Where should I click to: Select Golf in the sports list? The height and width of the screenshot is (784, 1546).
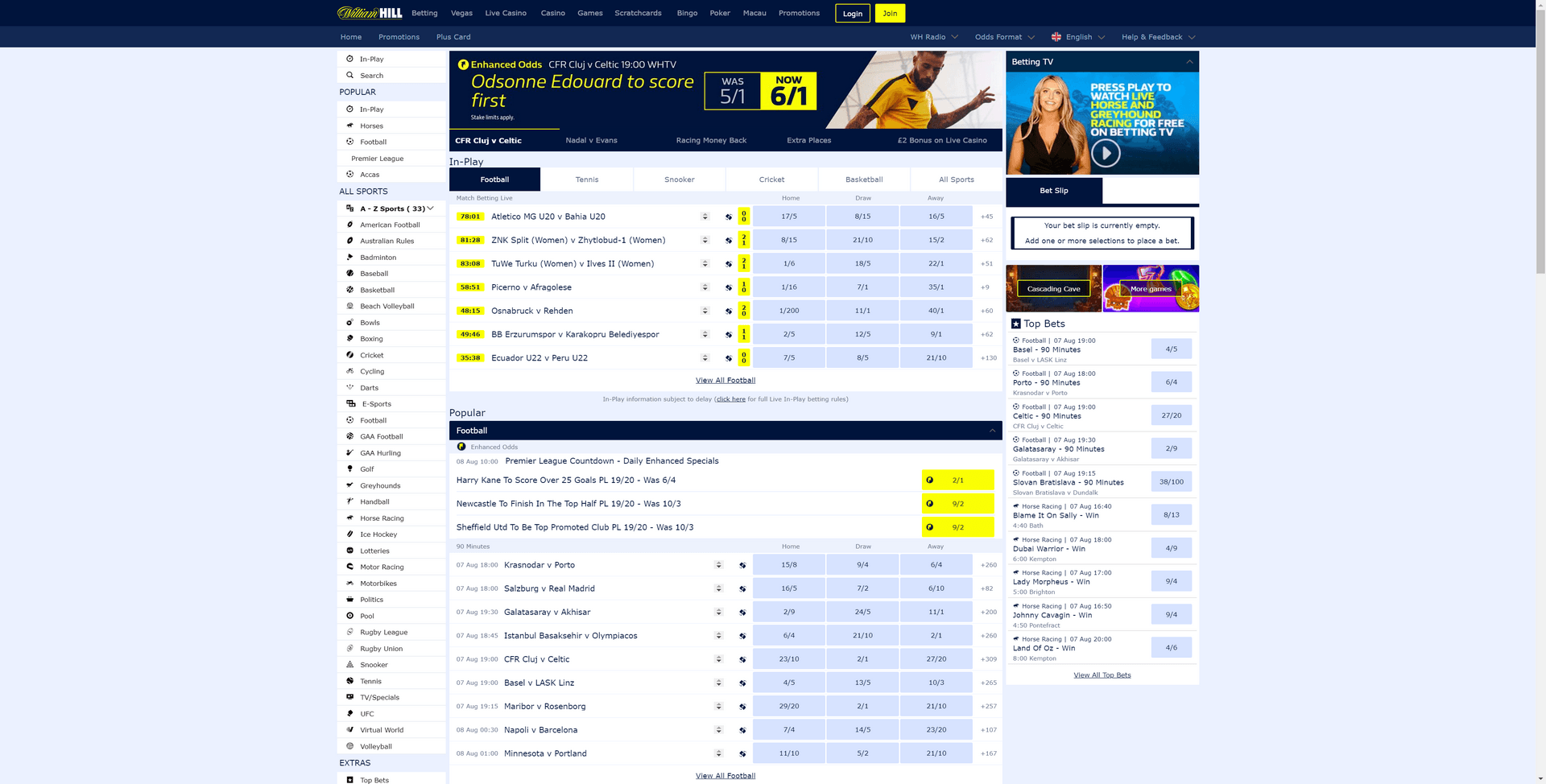(391, 469)
